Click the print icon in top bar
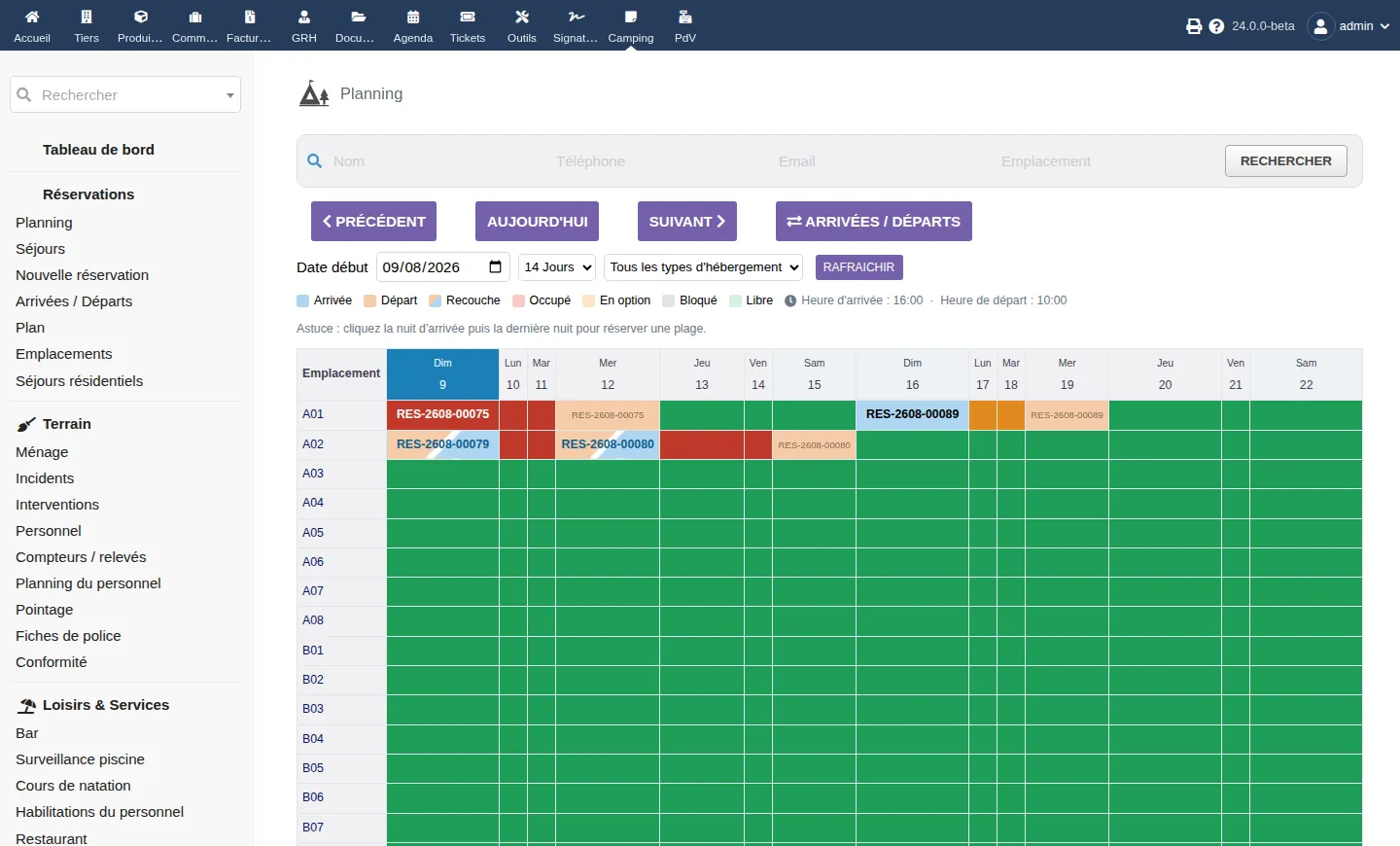 point(1194,26)
